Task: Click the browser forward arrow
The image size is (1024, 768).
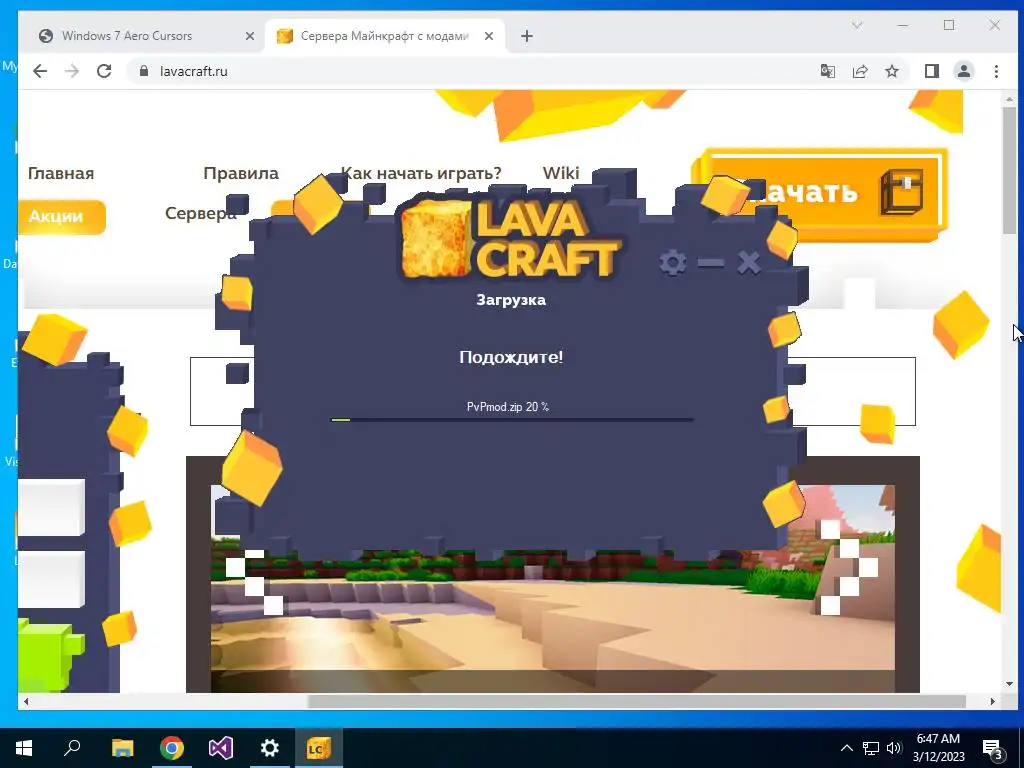Action: tap(72, 71)
